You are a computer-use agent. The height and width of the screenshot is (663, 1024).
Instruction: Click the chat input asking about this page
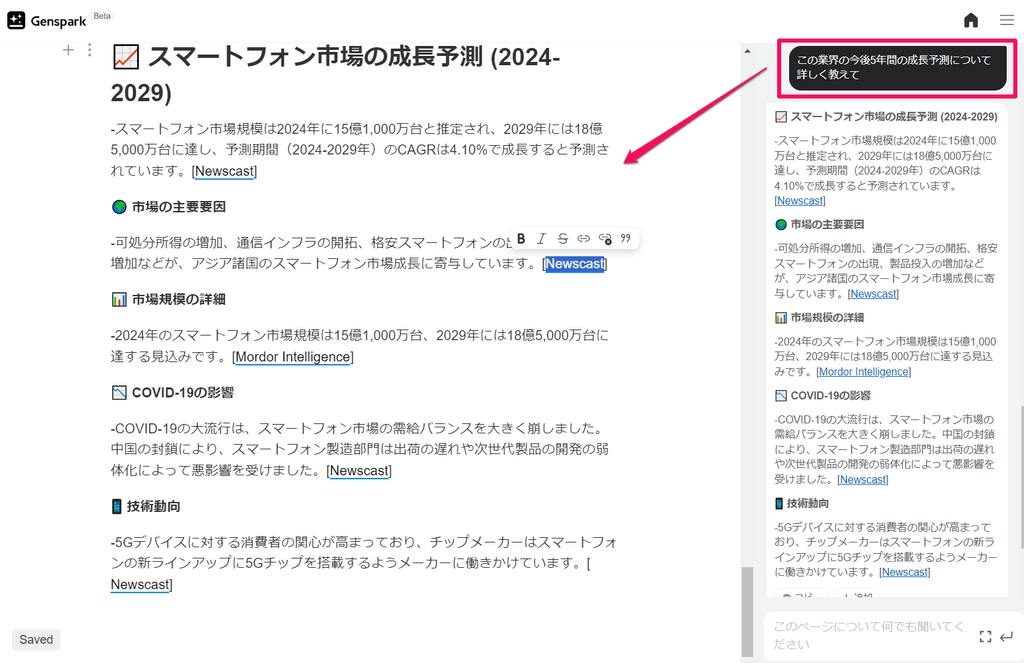point(870,635)
